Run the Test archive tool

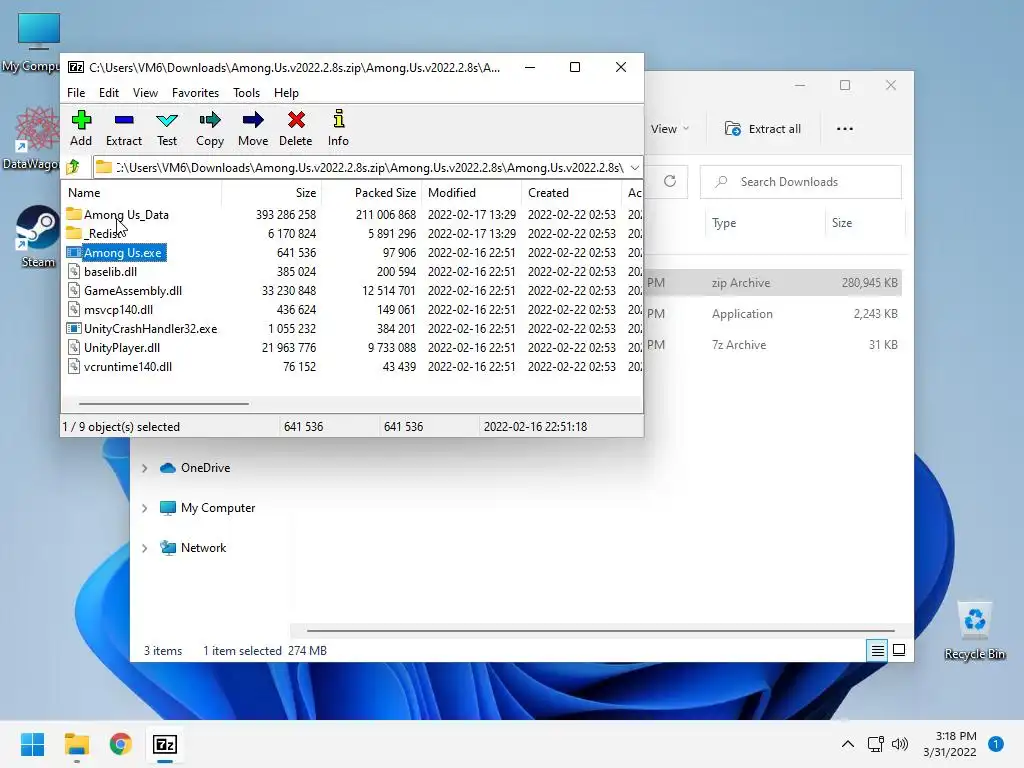pyautogui.click(x=167, y=128)
